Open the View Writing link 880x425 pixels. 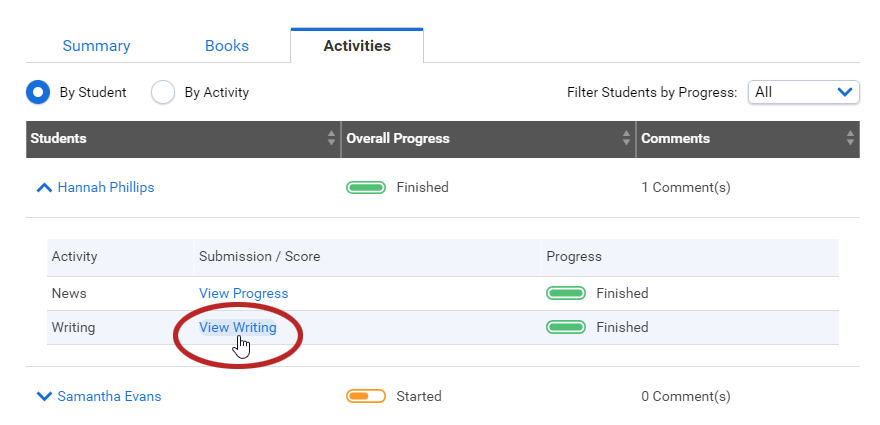coord(238,327)
